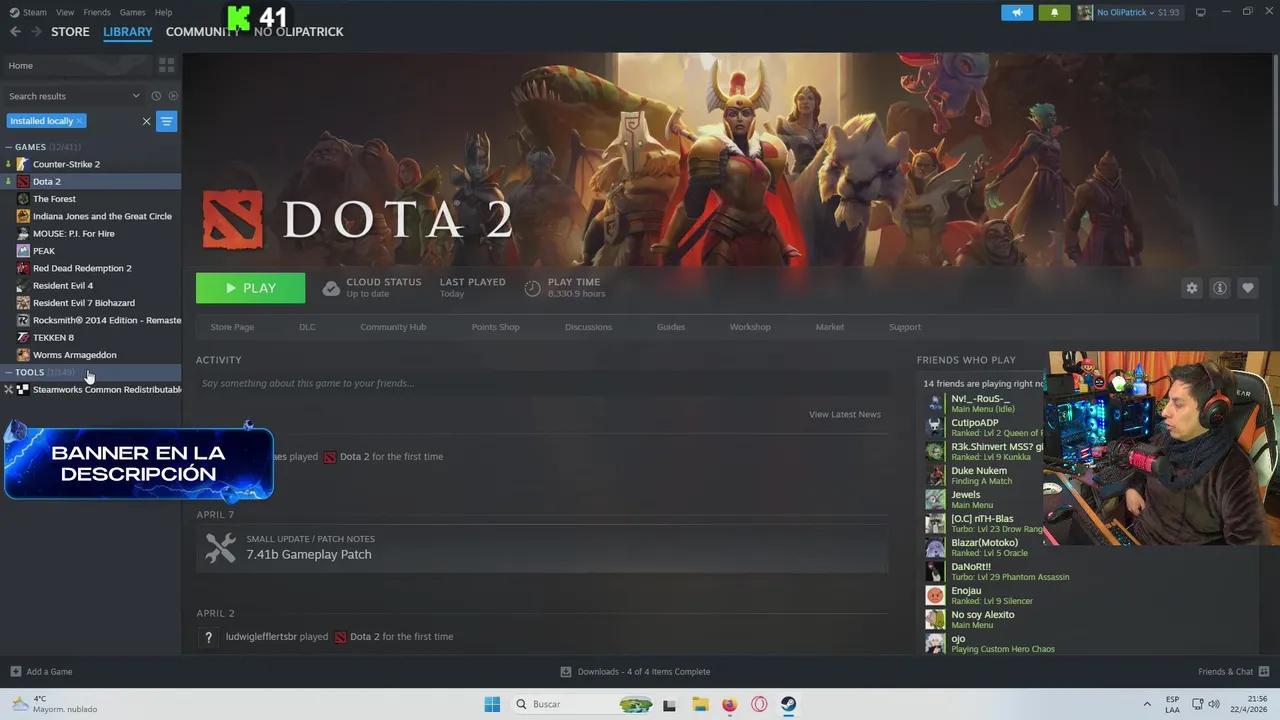Screen dimensions: 1280x720
Task: Click the TEKKEN 8 game icon
Action: point(23,337)
